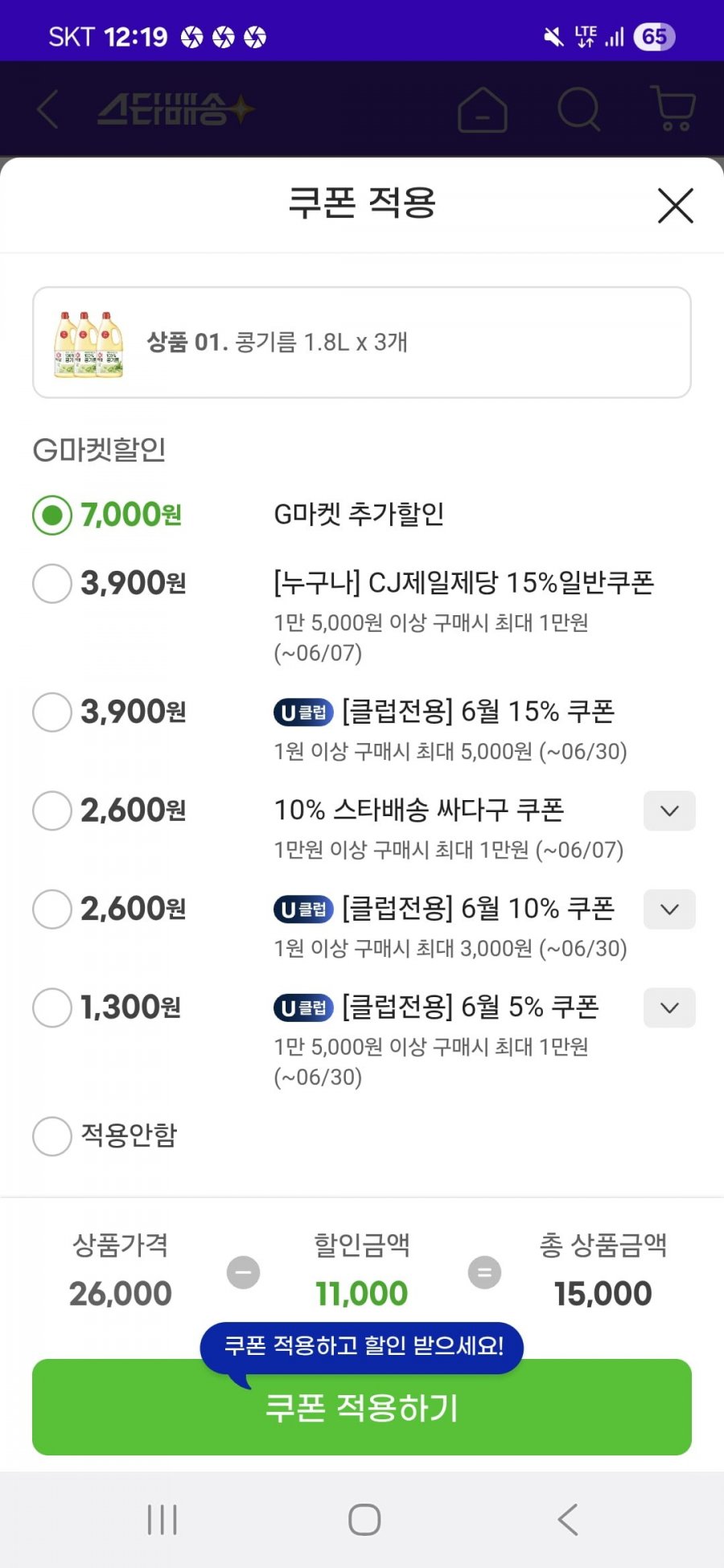Tap 쿠폰 적용하고 할인 받으세요 tooltip bubble
The image size is (724, 1568).
362,1348
